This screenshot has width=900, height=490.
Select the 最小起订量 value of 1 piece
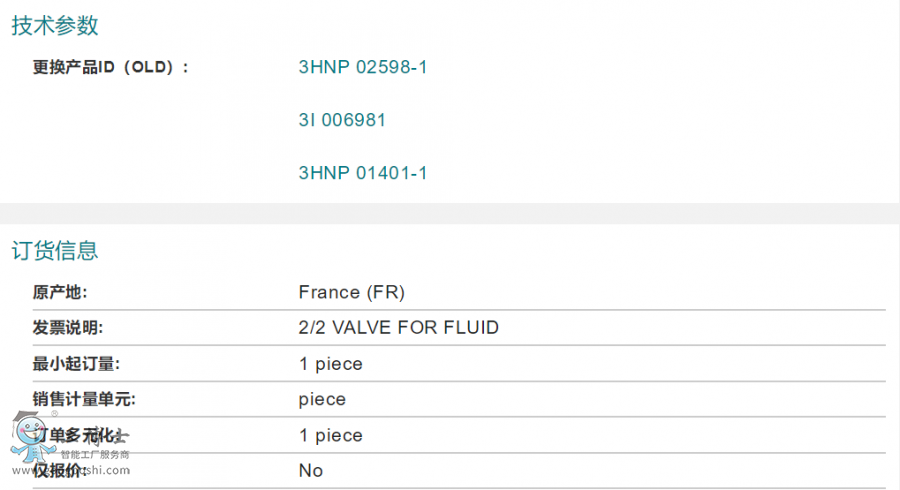[x=330, y=364]
